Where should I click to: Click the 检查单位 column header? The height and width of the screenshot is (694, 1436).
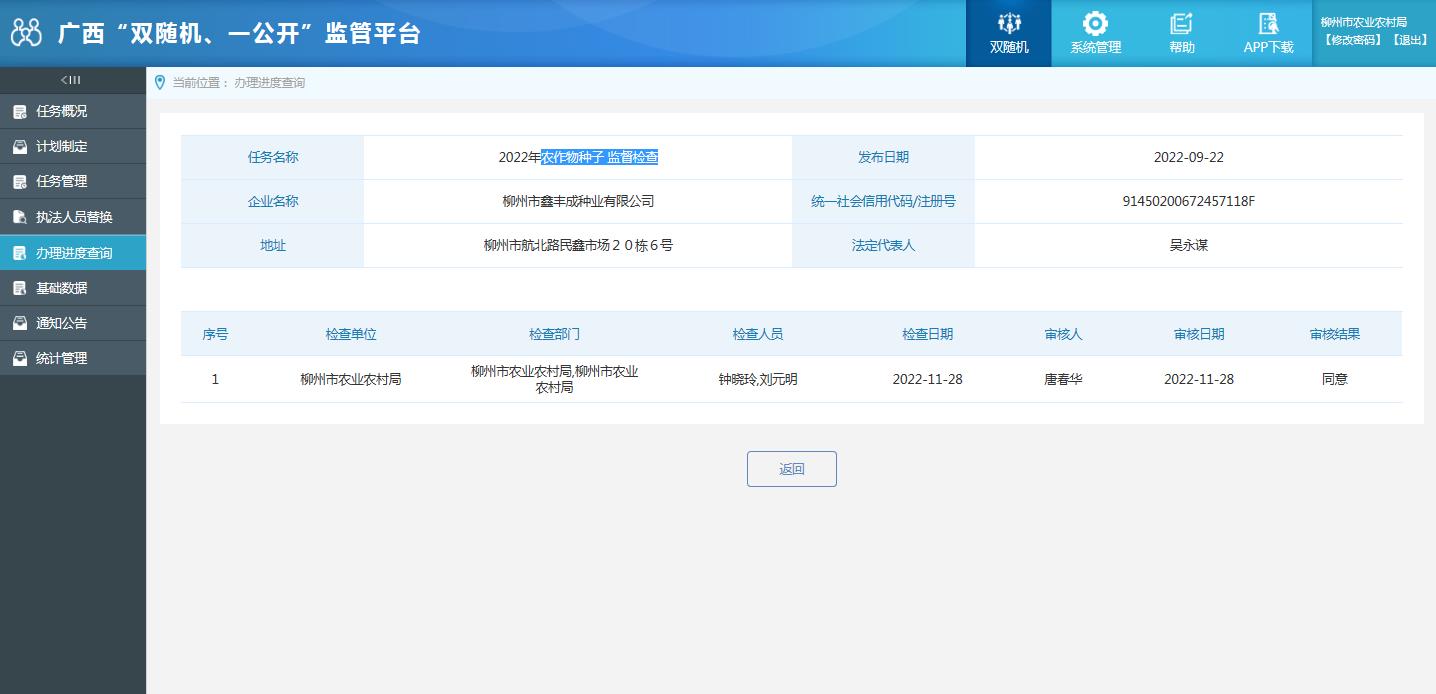pyautogui.click(x=351, y=334)
